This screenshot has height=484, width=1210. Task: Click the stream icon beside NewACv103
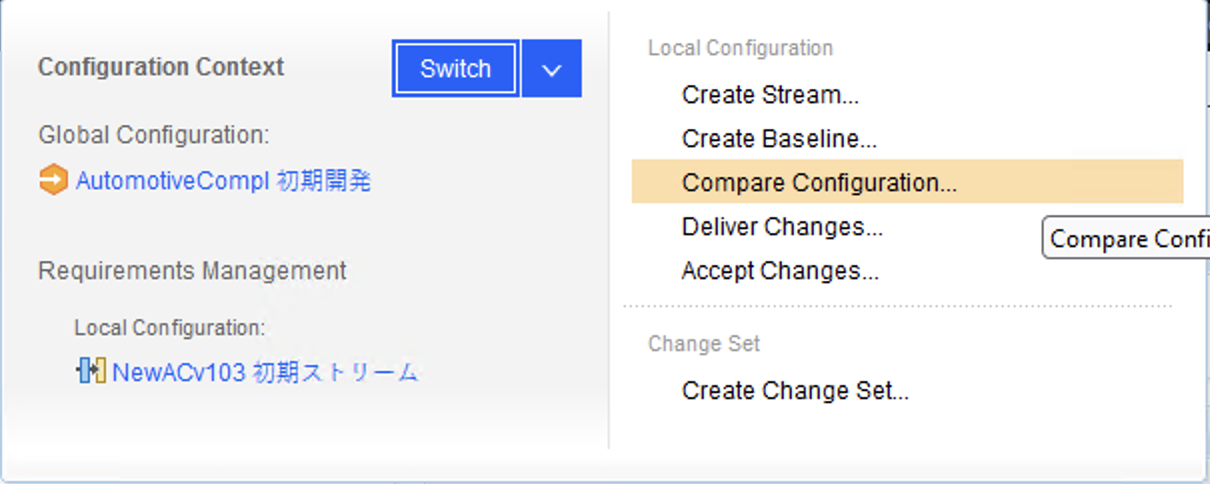(91, 372)
